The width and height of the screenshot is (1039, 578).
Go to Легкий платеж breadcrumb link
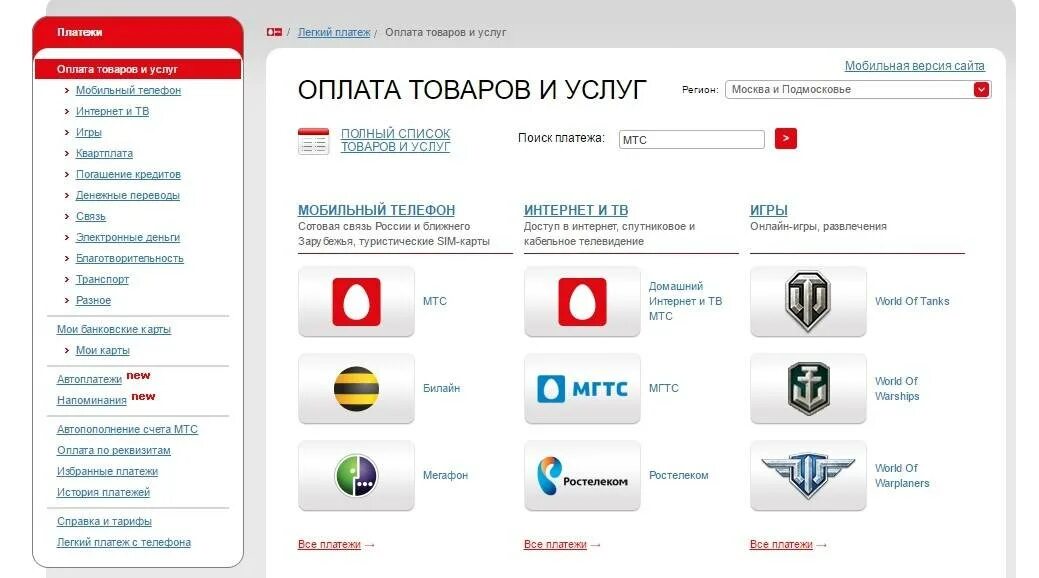[334, 32]
